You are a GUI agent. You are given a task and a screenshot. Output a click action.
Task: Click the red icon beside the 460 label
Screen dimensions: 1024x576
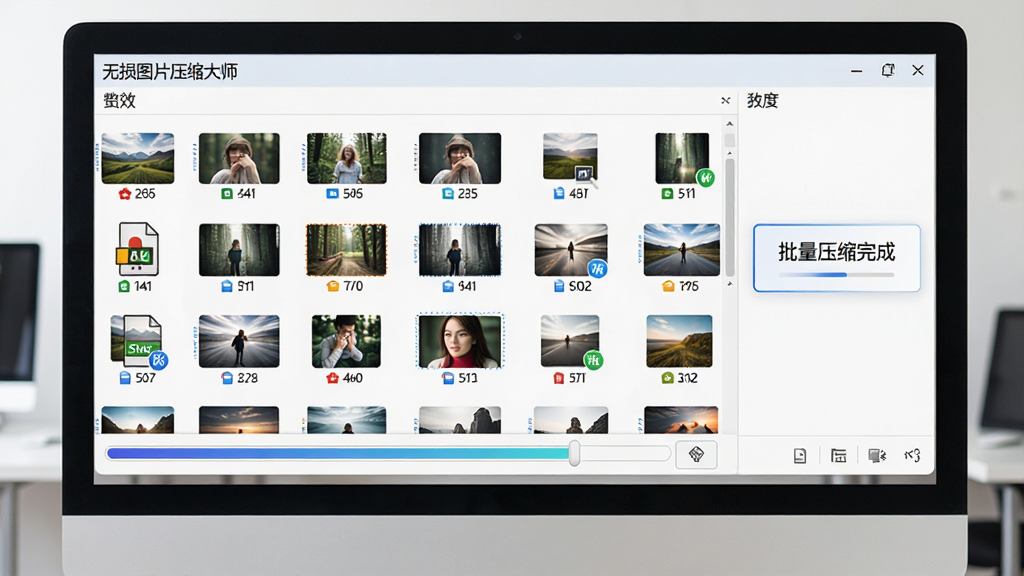332,378
